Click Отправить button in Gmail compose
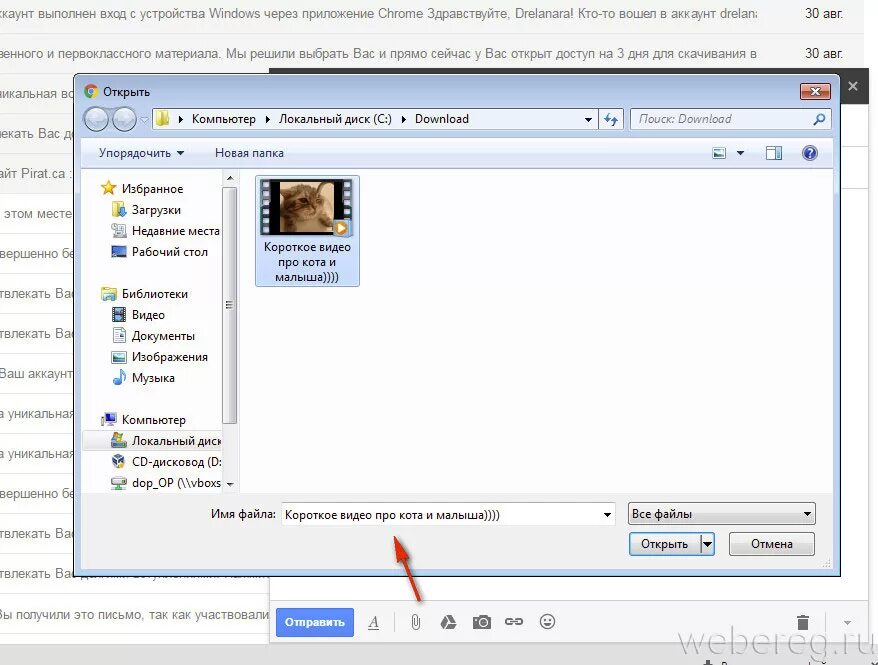The width and height of the screenshot is (878, 665). pos(315,622)
